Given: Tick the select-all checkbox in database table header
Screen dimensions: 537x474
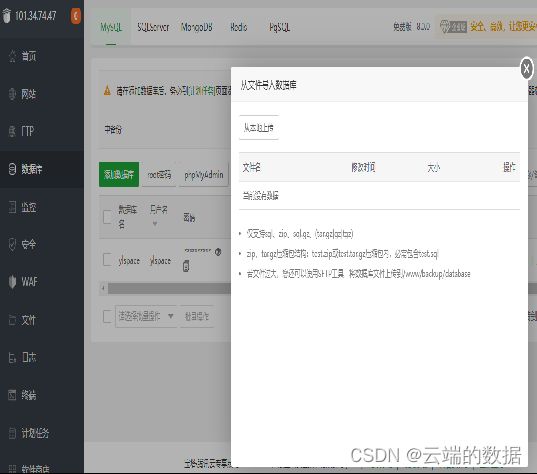Looking at the screenshot, I should pos(107,216).
